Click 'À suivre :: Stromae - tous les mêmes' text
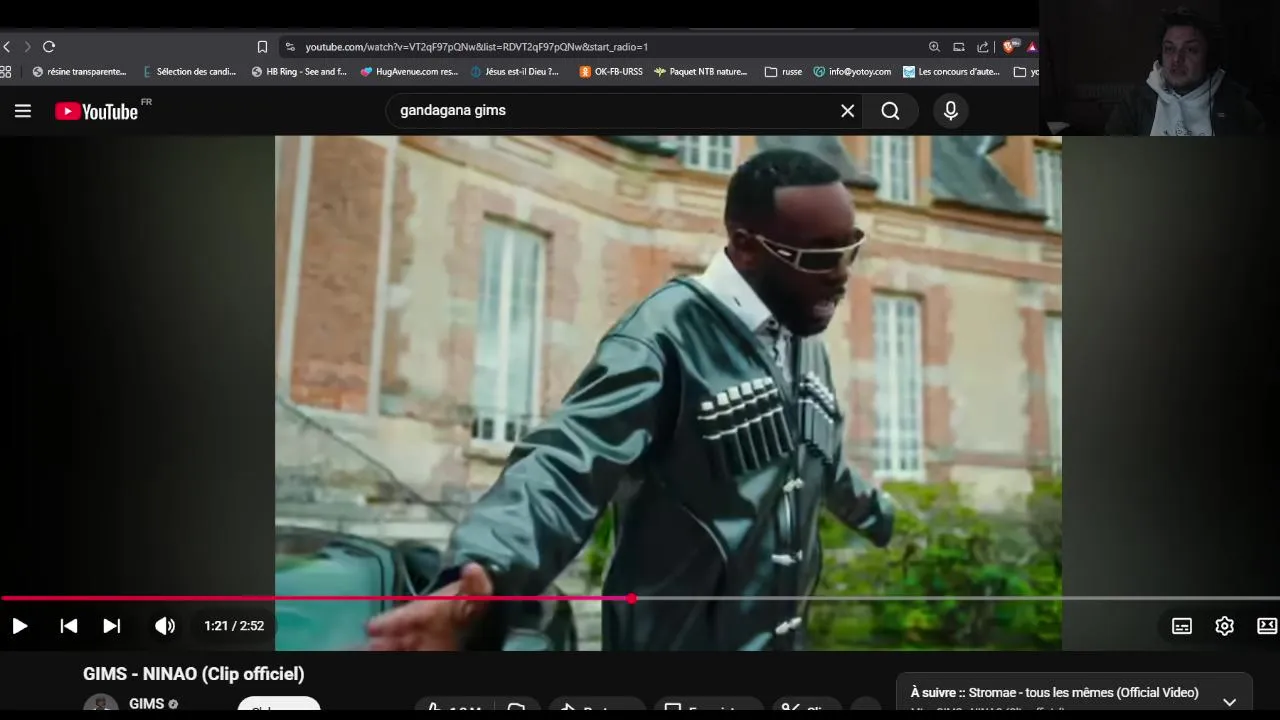Image resolution: width=1280 pixels, height=720 pixels. click(1054, 693)
